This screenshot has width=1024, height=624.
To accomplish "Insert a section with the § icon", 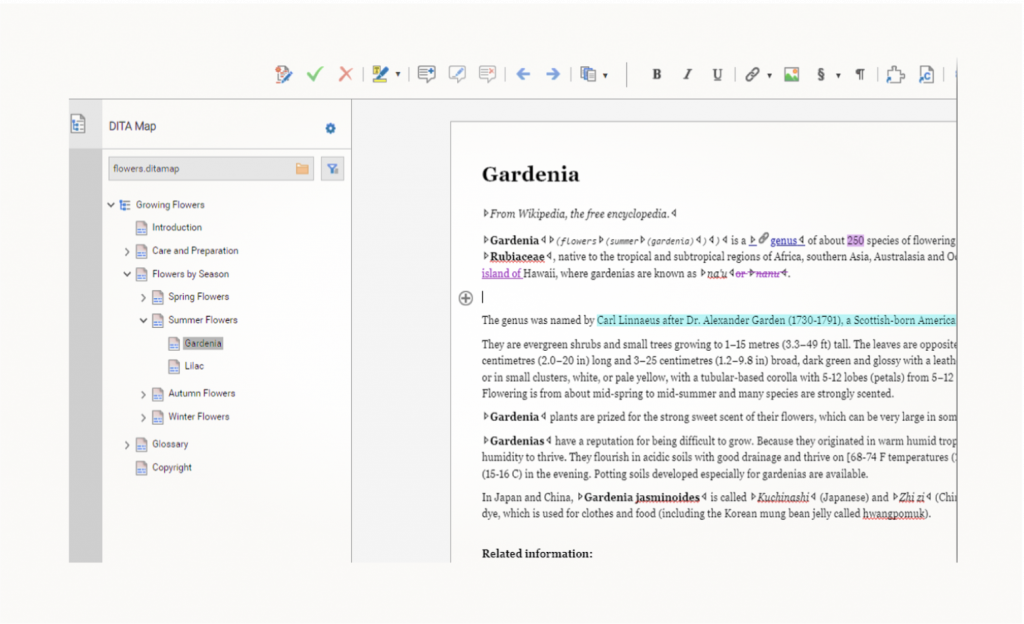I will pyautogui.click(x=821, y=74).
